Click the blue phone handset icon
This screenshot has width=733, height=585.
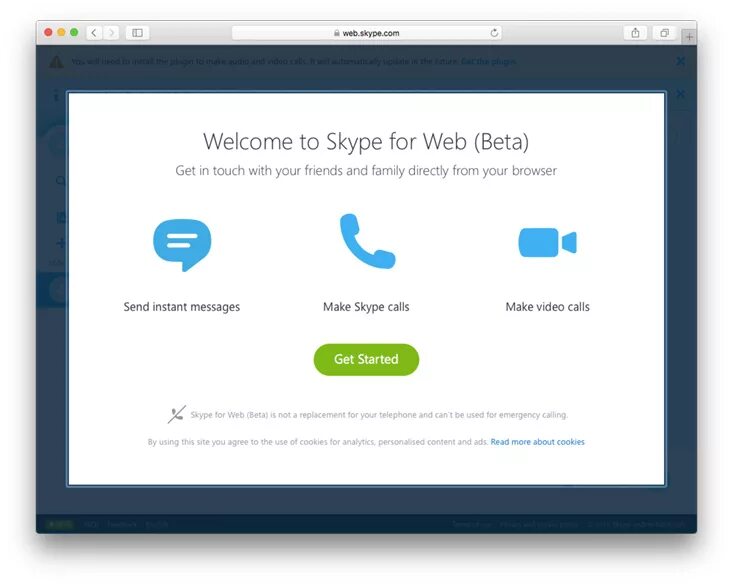[367, 241]
